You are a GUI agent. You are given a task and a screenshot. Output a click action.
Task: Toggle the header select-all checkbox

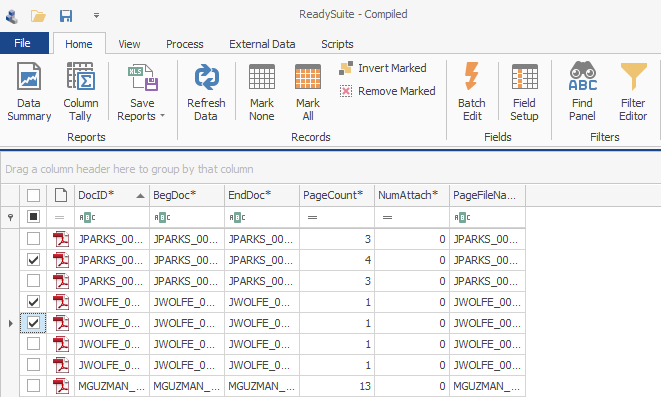tap(33, 196)
